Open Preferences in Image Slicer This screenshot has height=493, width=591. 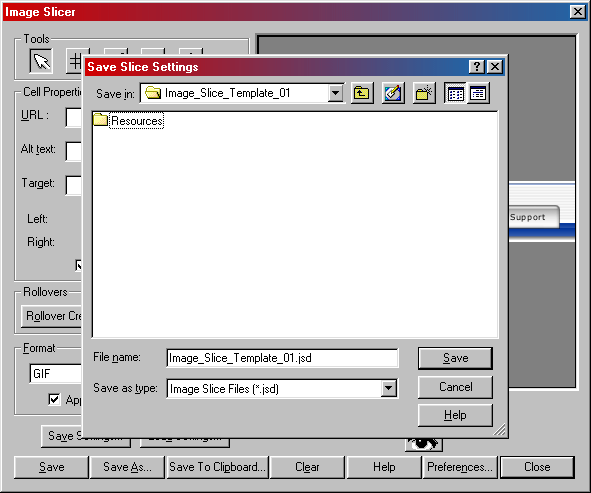pyautogui.click(x=460, y=467)
